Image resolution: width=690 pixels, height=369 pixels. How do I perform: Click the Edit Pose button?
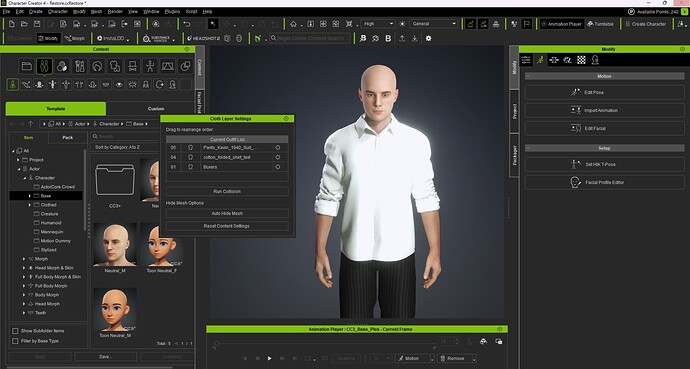605,92
